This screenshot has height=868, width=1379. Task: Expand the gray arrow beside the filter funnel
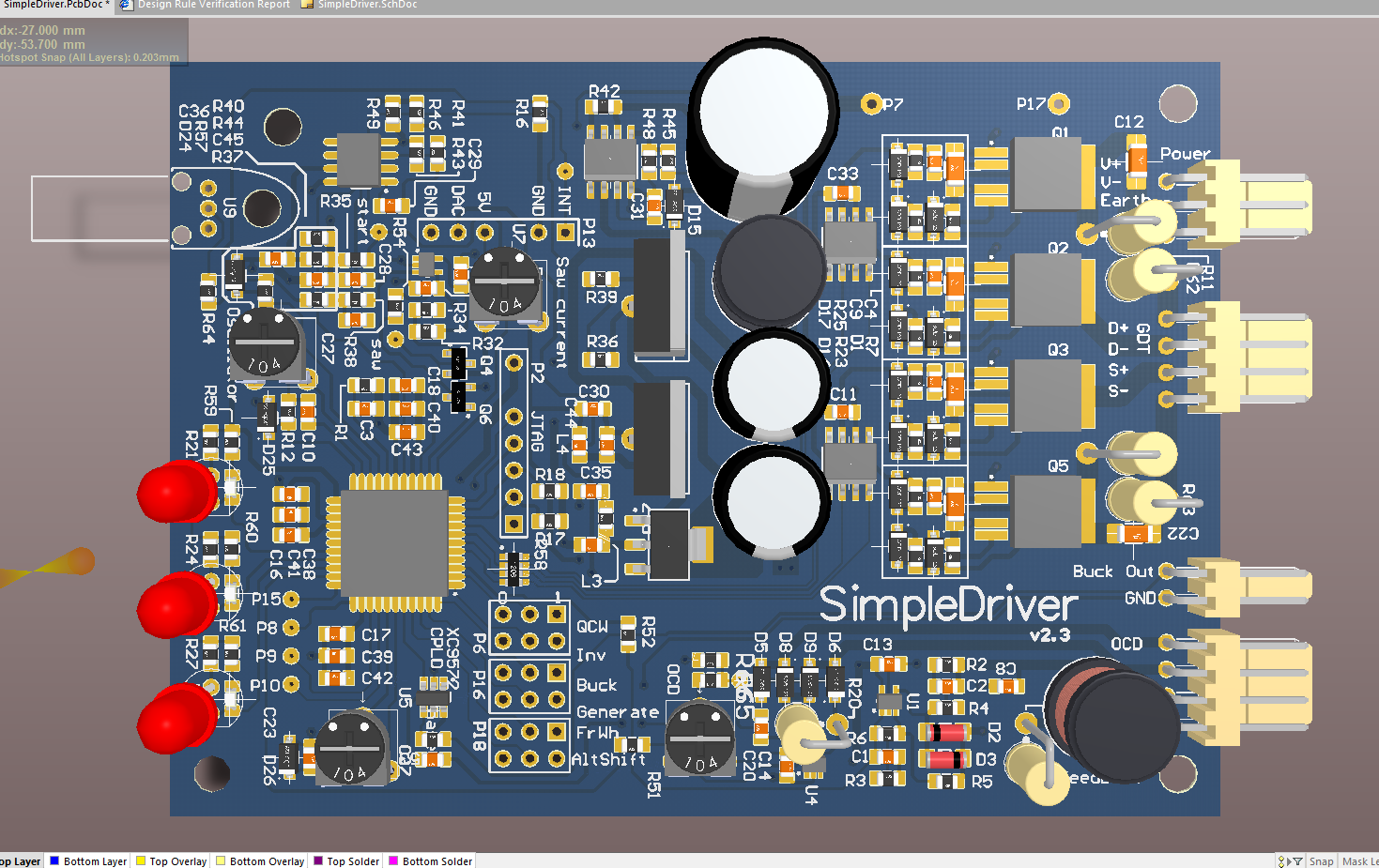[x=1290, y=861]
